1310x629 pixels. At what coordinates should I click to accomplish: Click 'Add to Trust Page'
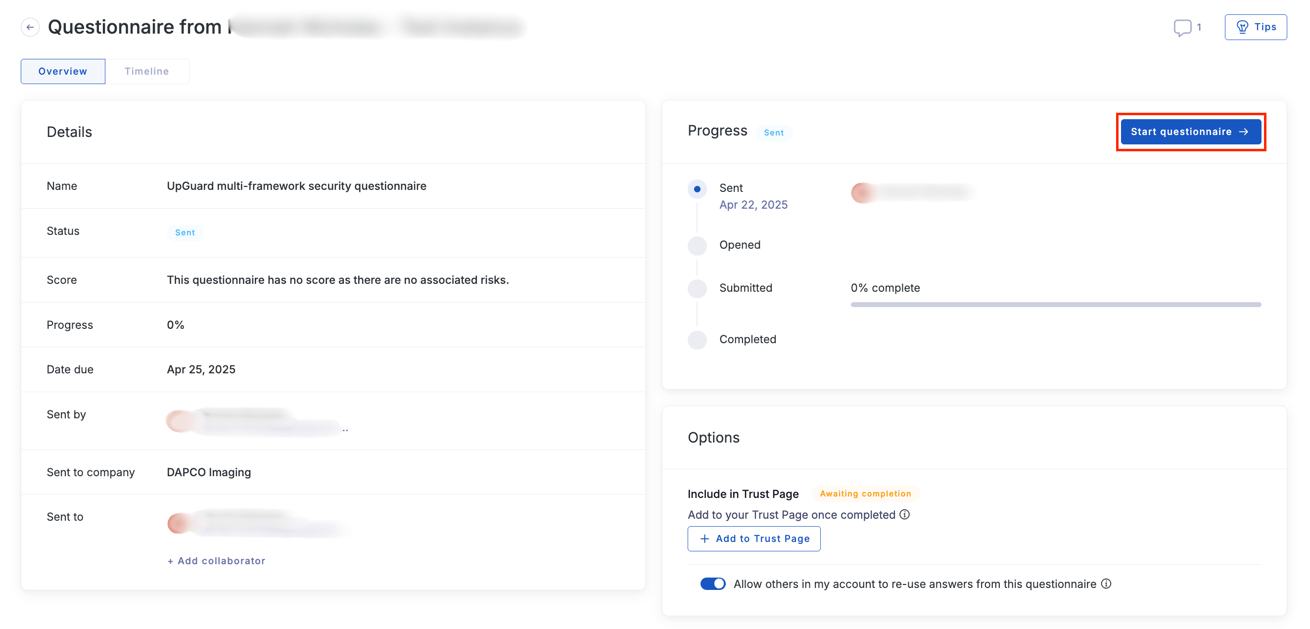pyautogui.click(x=754, y=538)
